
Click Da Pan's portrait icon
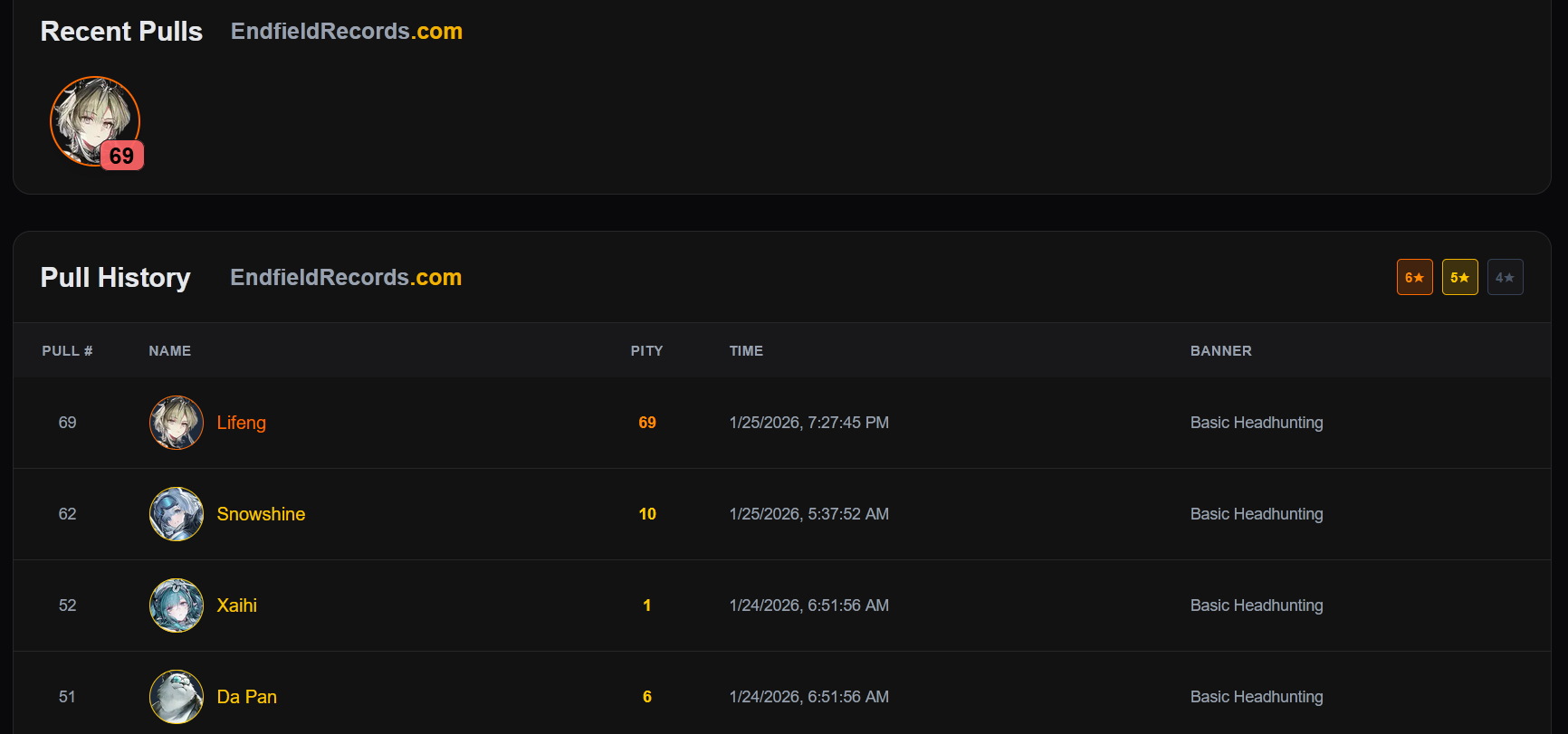coord(177,697)
